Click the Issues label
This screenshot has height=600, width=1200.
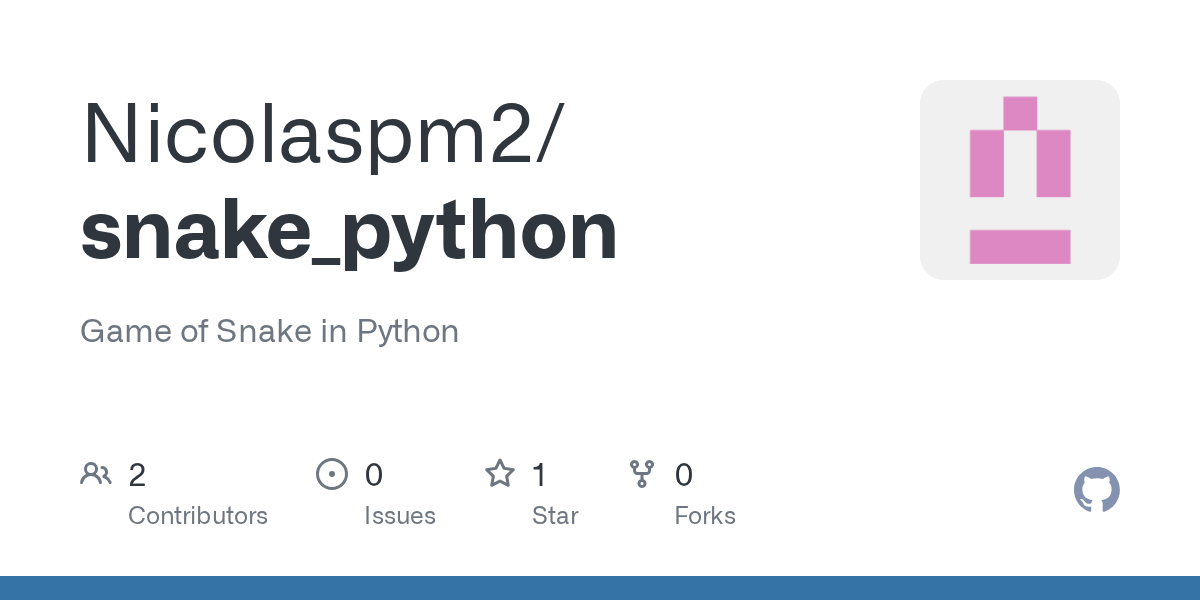click(400, 516)
